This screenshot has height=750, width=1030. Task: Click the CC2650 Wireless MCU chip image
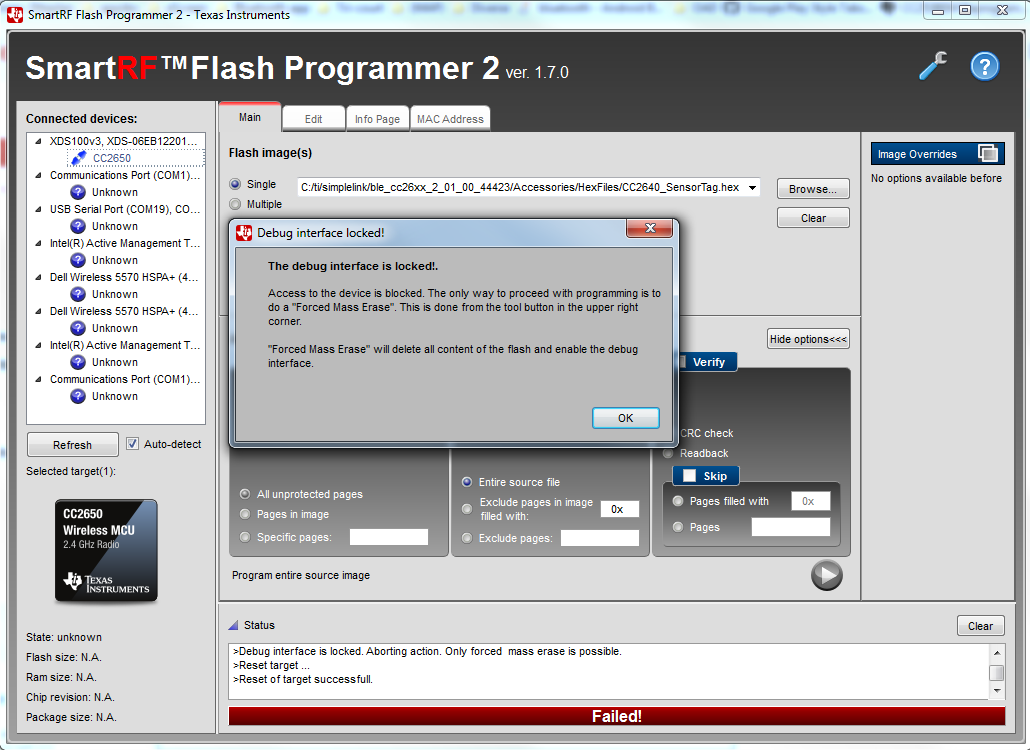pyautogui.click(x=106, y=550)
